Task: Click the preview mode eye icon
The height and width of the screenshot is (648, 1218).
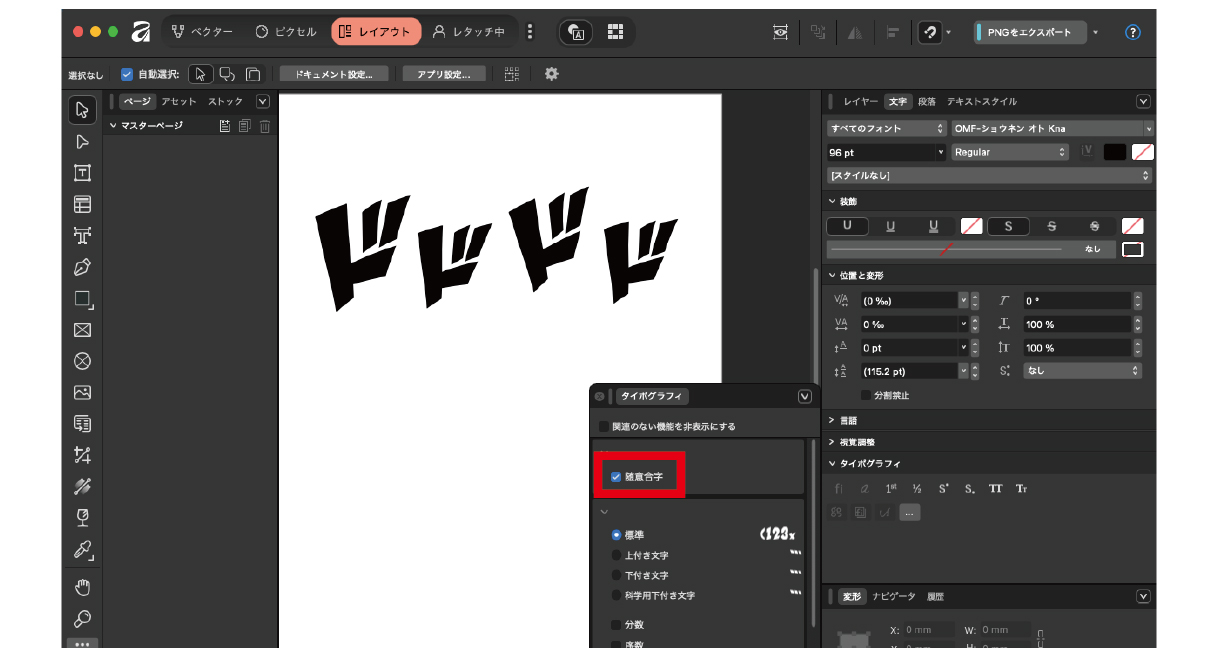Action: click(781, 32)
